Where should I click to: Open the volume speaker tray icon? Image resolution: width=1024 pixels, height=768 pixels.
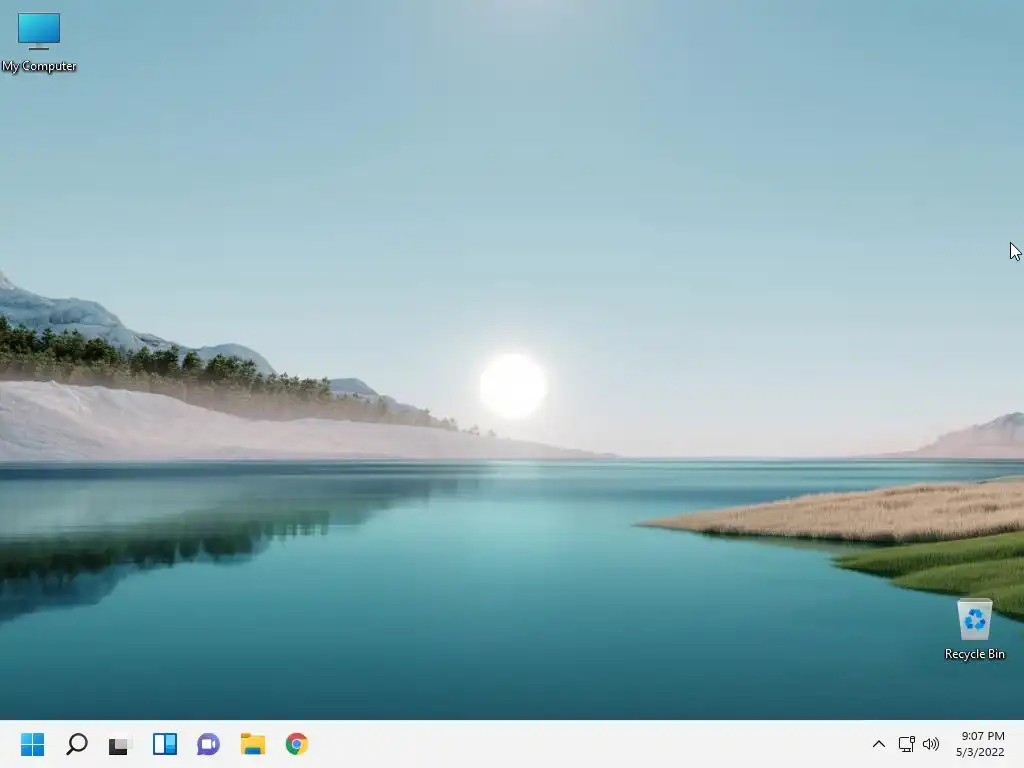pos(931,744)
